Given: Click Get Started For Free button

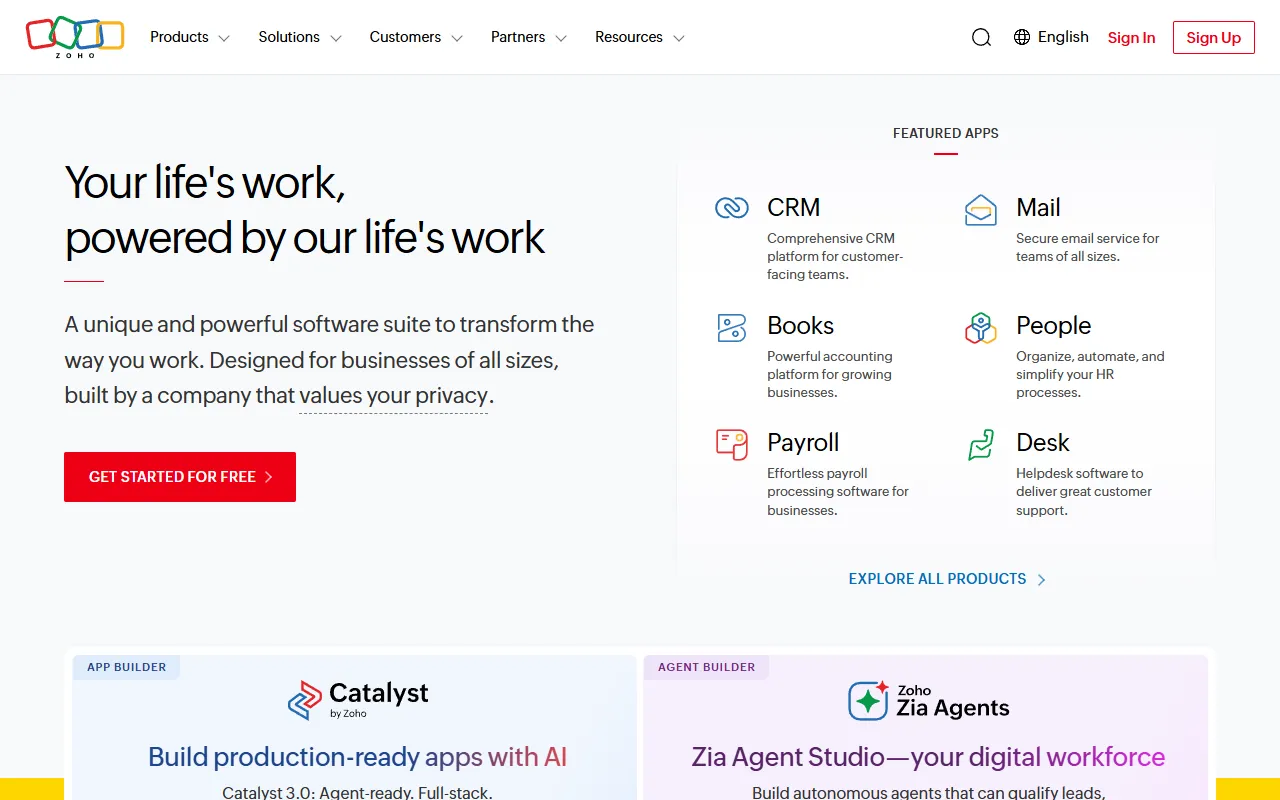Looking at the screenshot, I should coord(180,477).
